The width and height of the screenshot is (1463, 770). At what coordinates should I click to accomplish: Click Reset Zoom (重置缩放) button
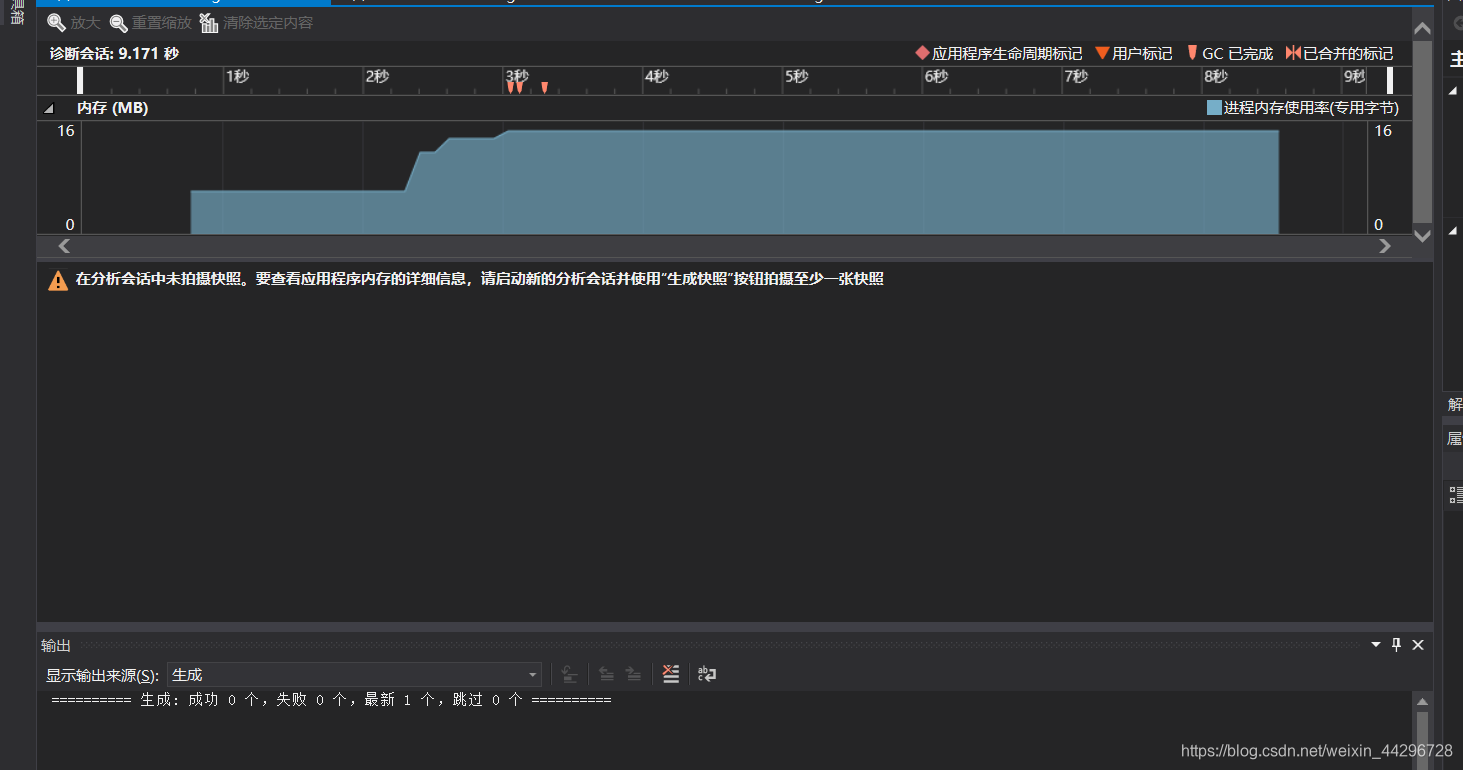150,23
